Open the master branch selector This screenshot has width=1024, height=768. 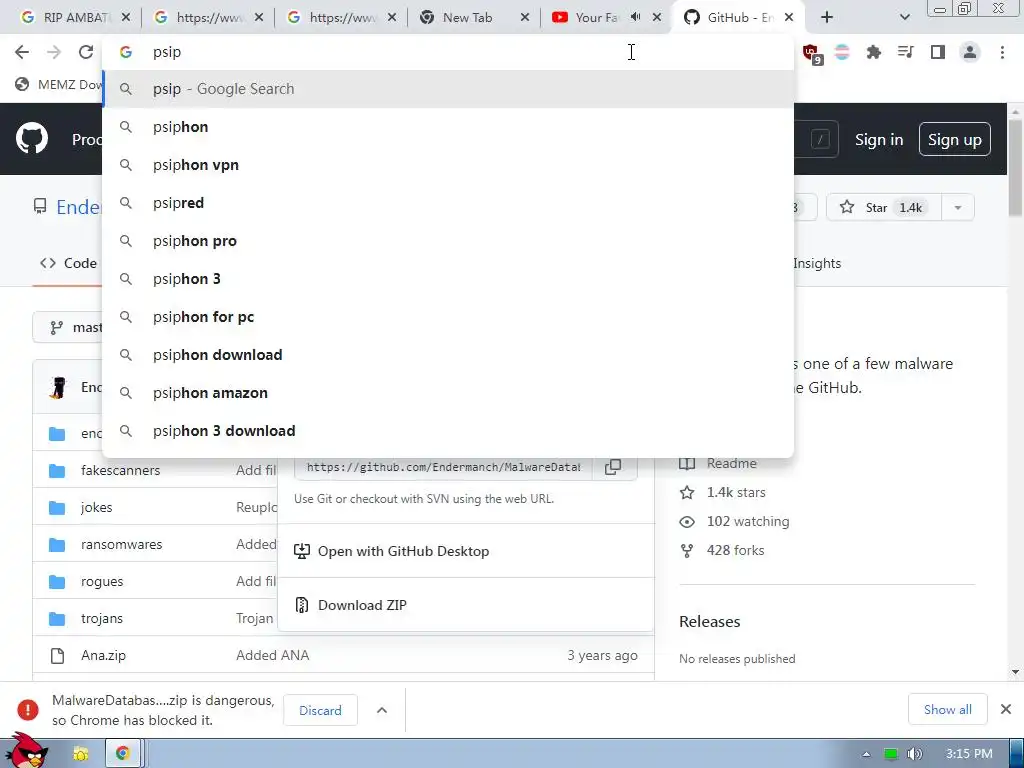(x=69, y=327)
